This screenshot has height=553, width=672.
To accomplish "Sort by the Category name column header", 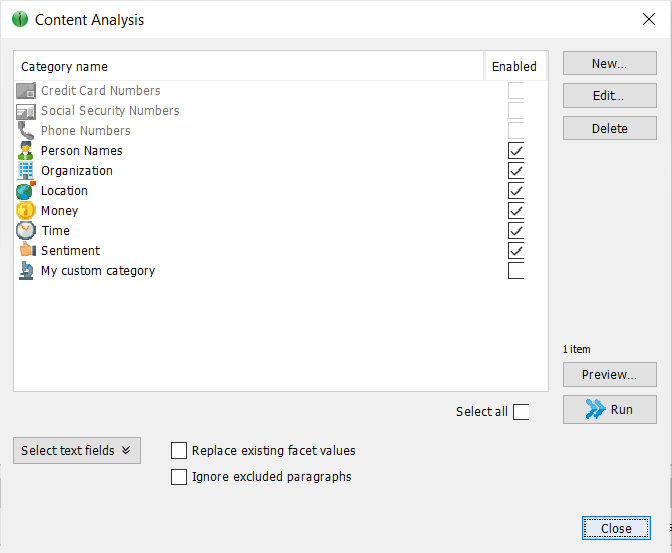I will (x=248, y=67).
